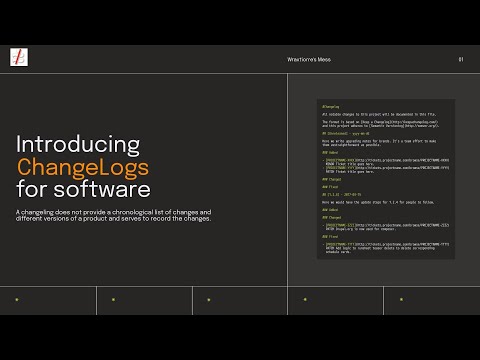
Task: Click the first yellow dot in bottom strip
Action: [17, 300]
